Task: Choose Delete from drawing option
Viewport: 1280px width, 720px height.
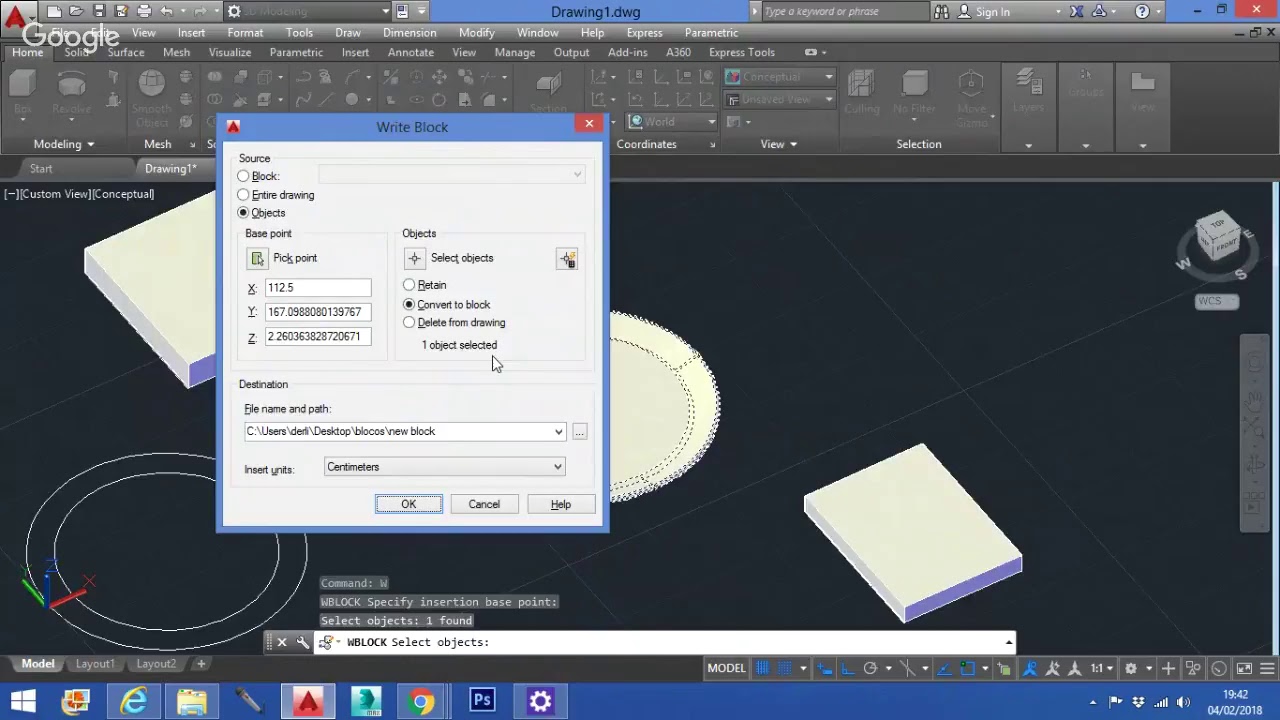Action: click(409, 322)
